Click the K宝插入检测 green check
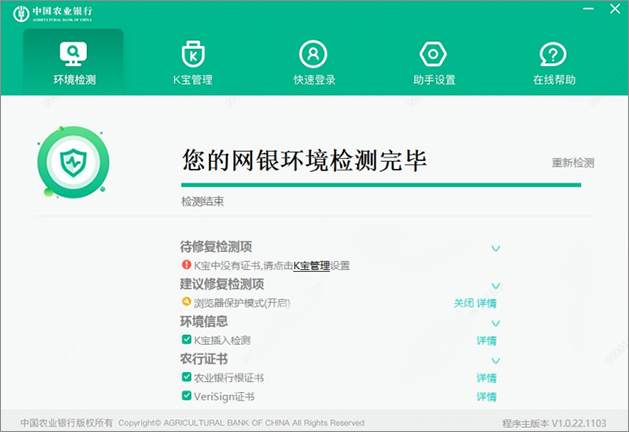The height and width of the screenshot is (432, 629). pos(186,340)
